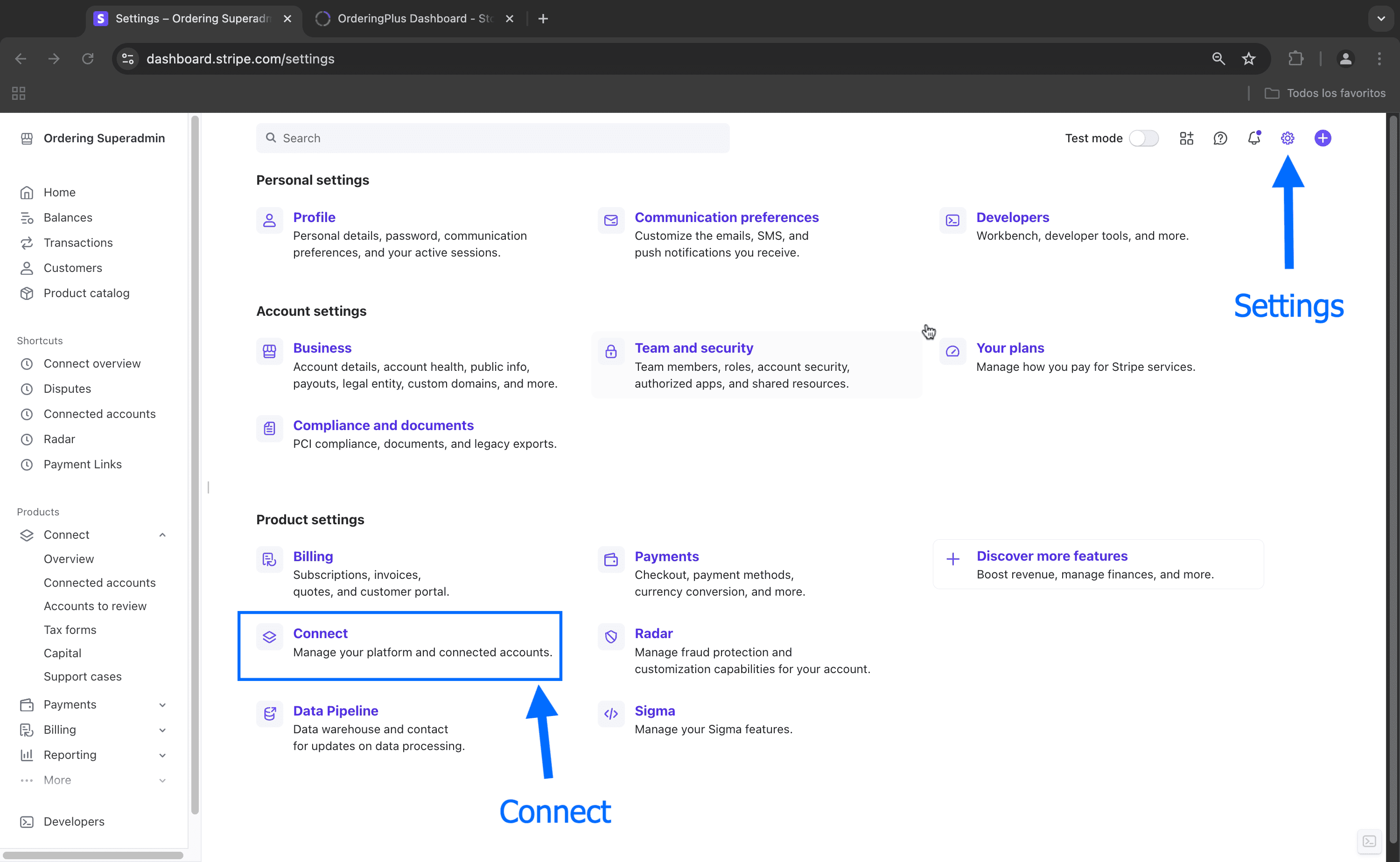The height and width of the screenshot is (862, 1400).
Task: Expand the Reporting section chevron in sidebar
Action: (162, 755)
